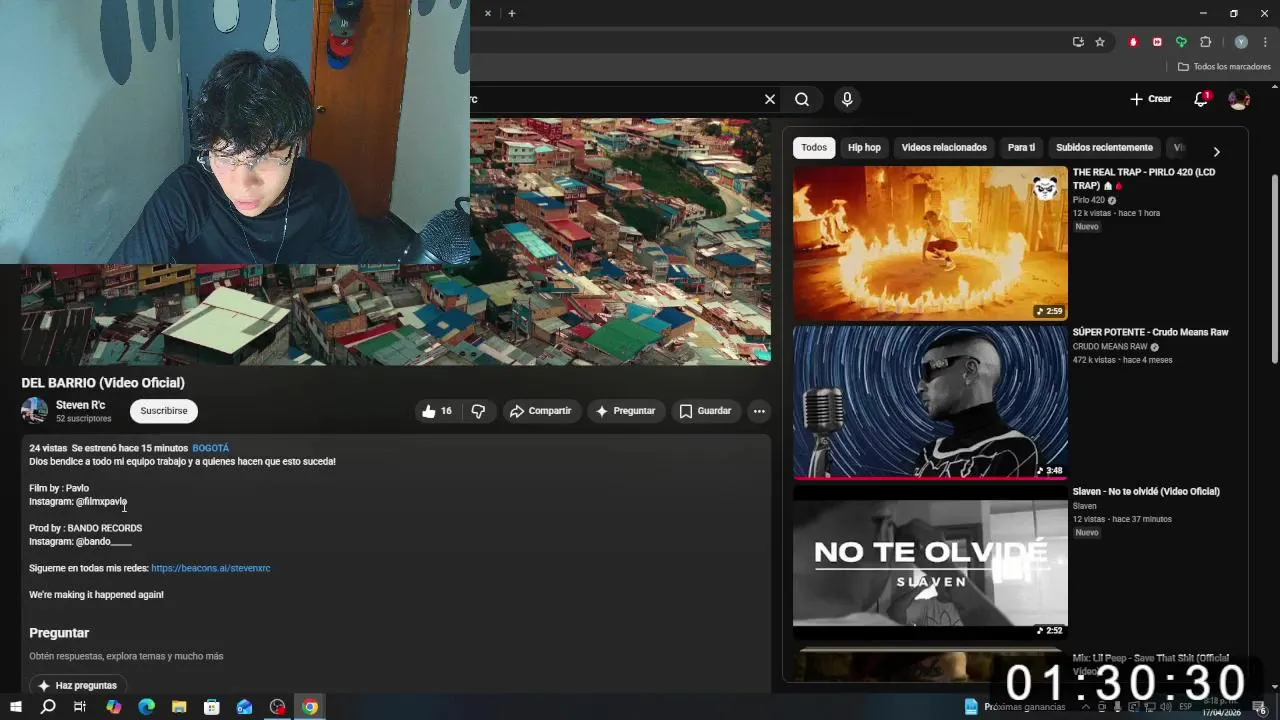Click the Preguntar button under video
This screenshot has width=1280, height=720.
click(625, 411)
